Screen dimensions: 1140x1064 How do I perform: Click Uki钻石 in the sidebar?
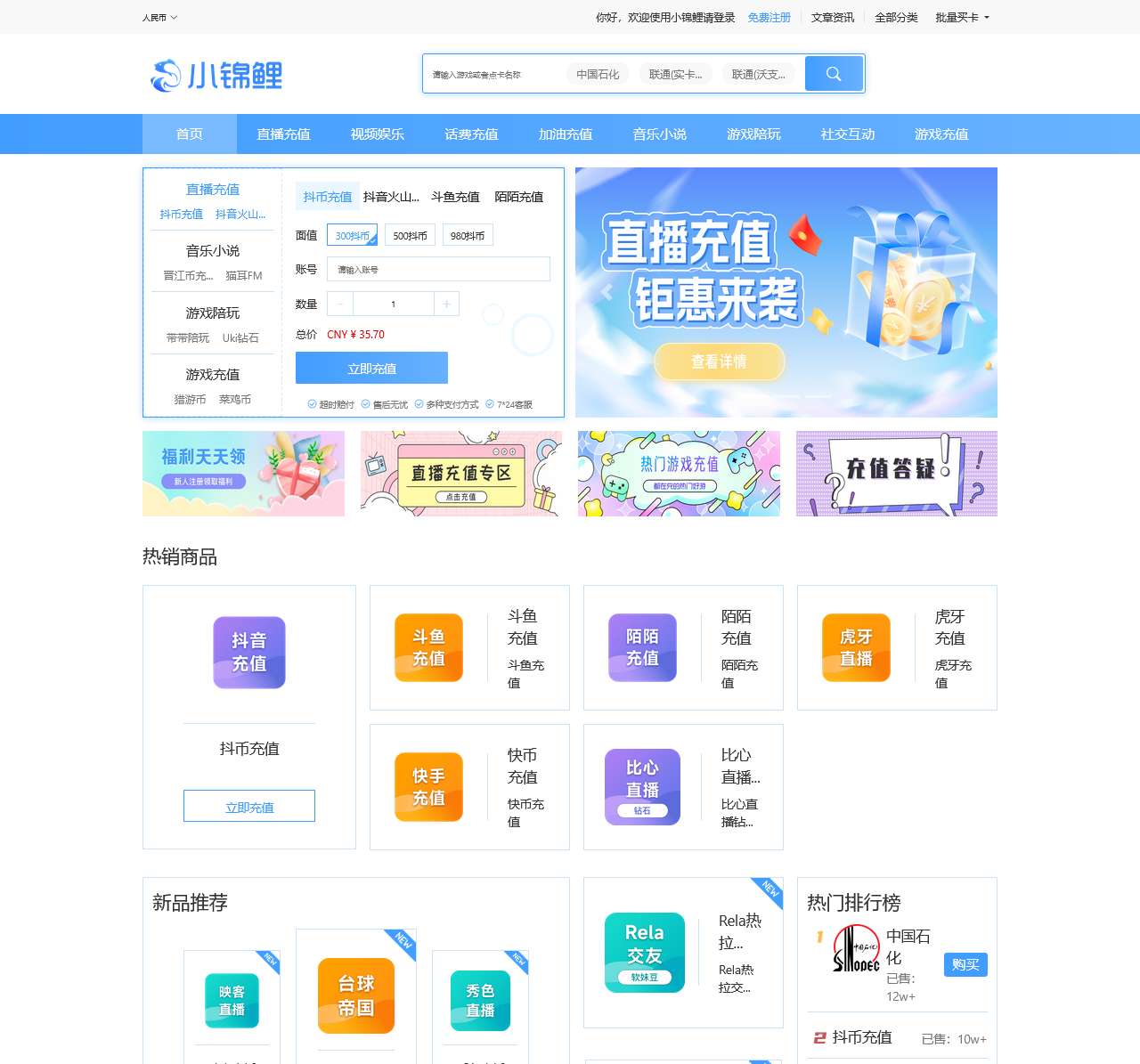point(240,337)
